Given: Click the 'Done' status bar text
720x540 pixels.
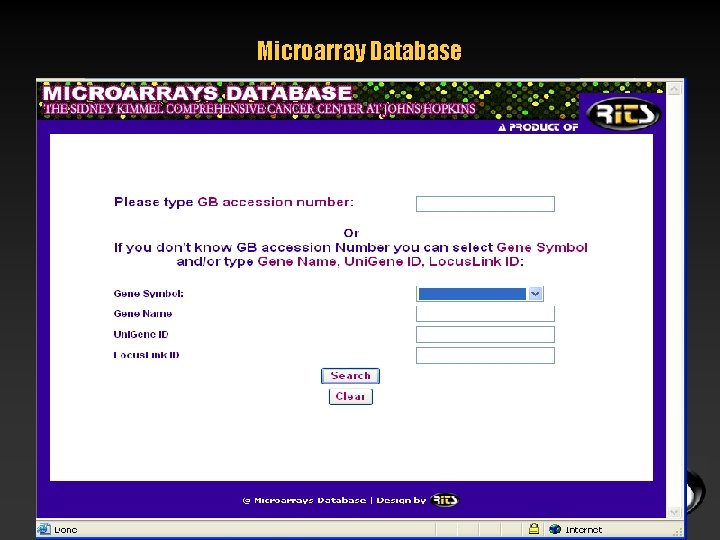Looking at the screenshot, I should click(66, 529).
